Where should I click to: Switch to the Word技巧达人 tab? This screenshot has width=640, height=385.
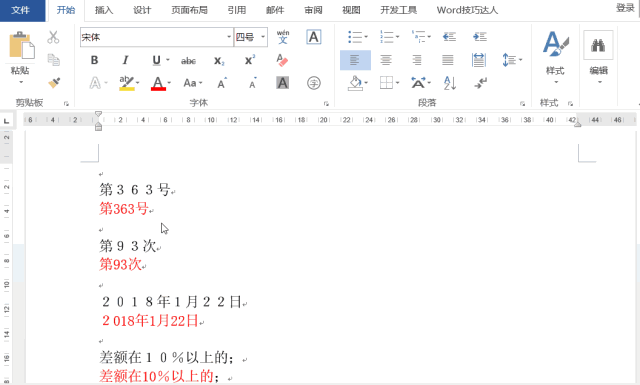pos(467,10)
